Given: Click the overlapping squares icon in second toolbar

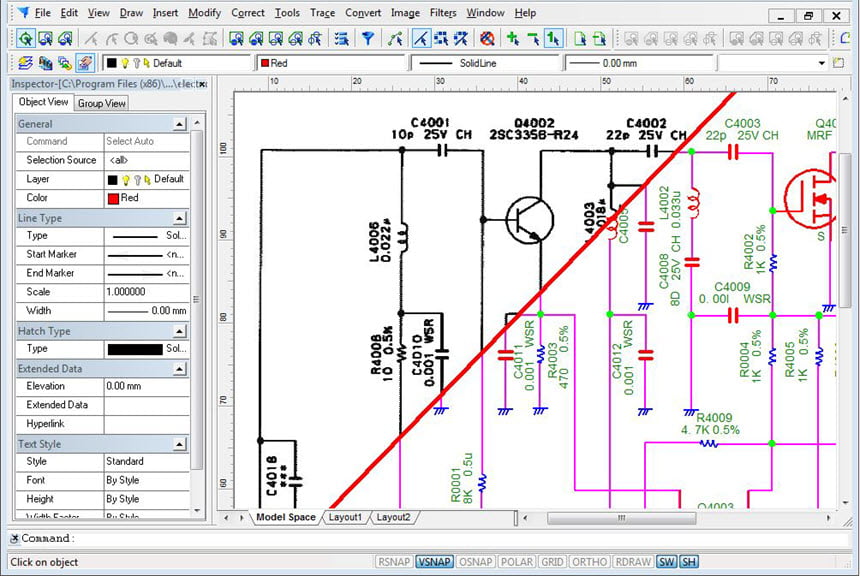Looking at the screenshot, I should (x=65, y=63).
